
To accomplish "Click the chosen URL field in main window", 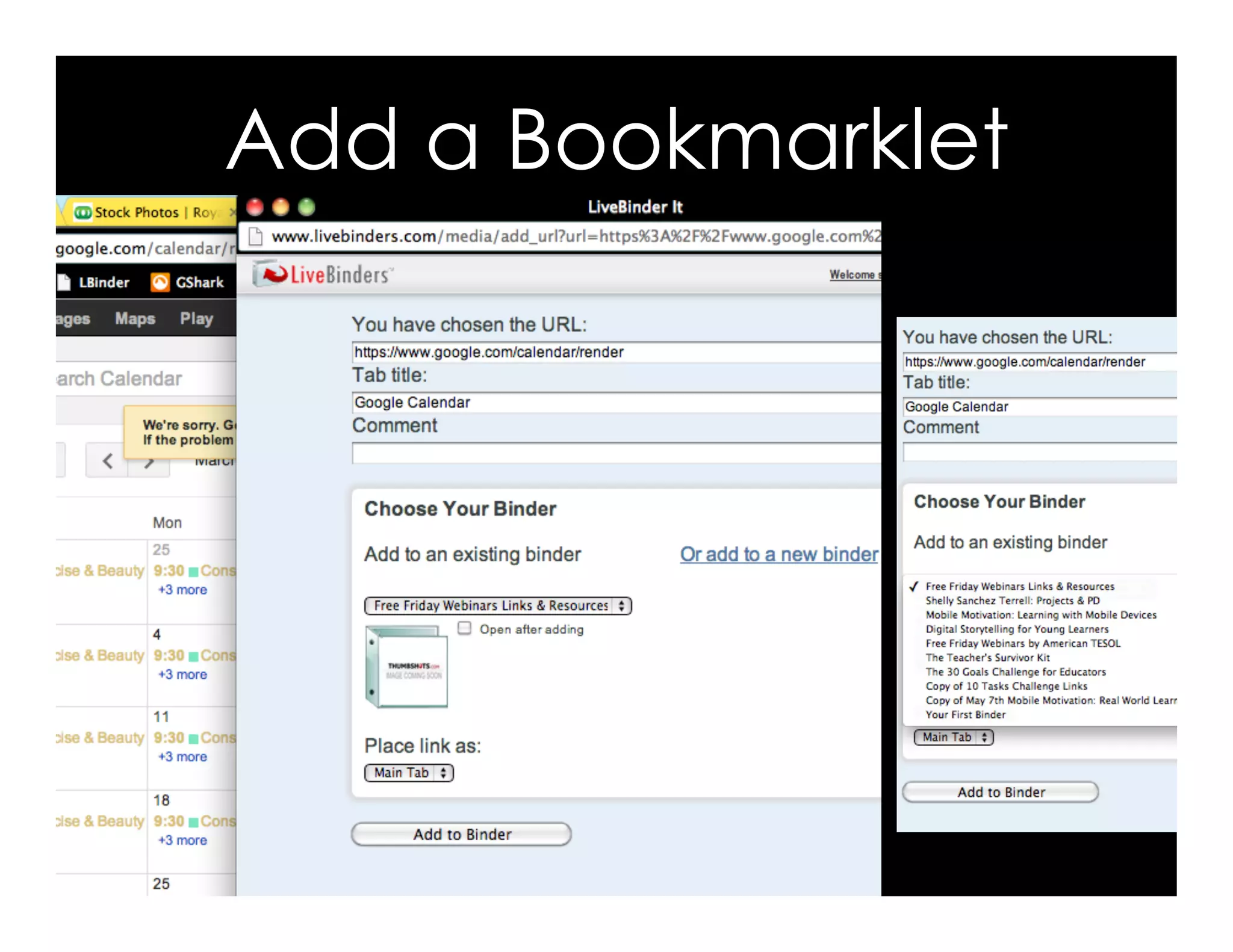I will [x=616, y=352].
